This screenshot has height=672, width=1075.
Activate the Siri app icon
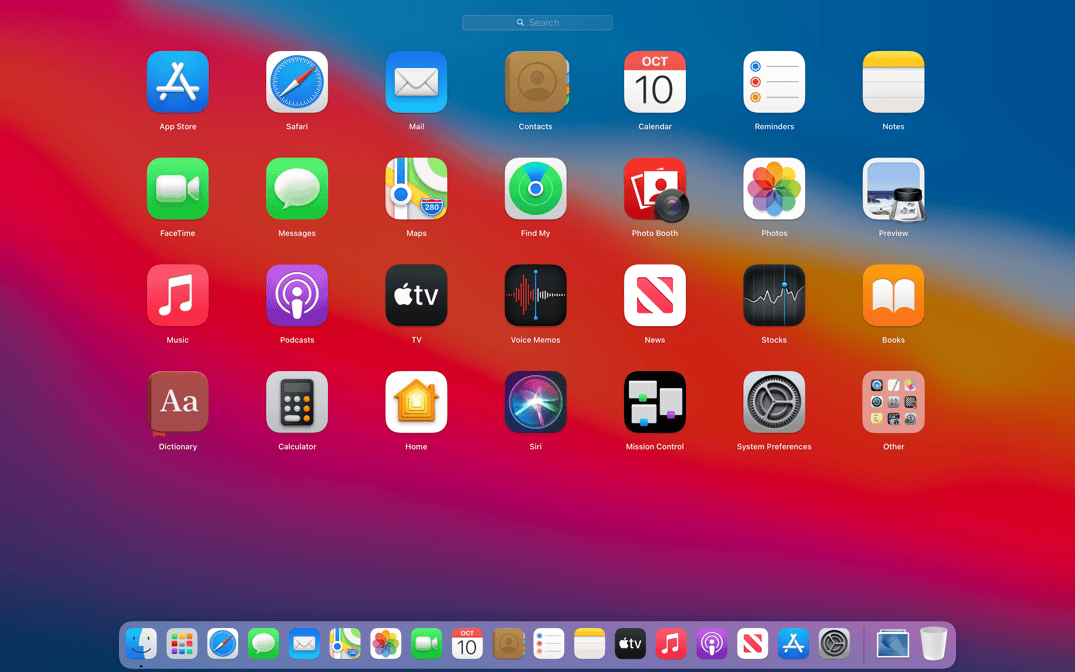click(x=535, y=403)
